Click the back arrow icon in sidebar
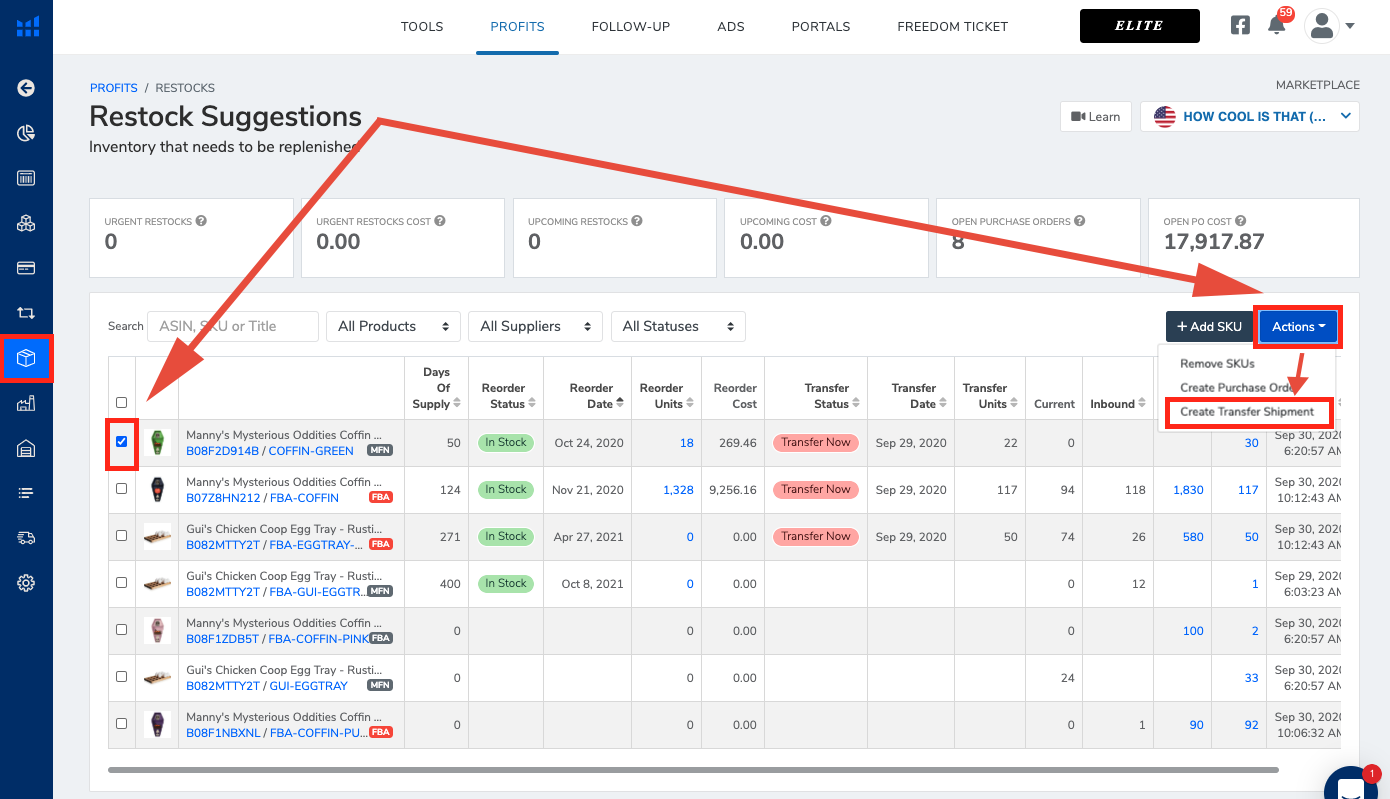This screenshot has width=1390, height=799. (x=26, y=88)
